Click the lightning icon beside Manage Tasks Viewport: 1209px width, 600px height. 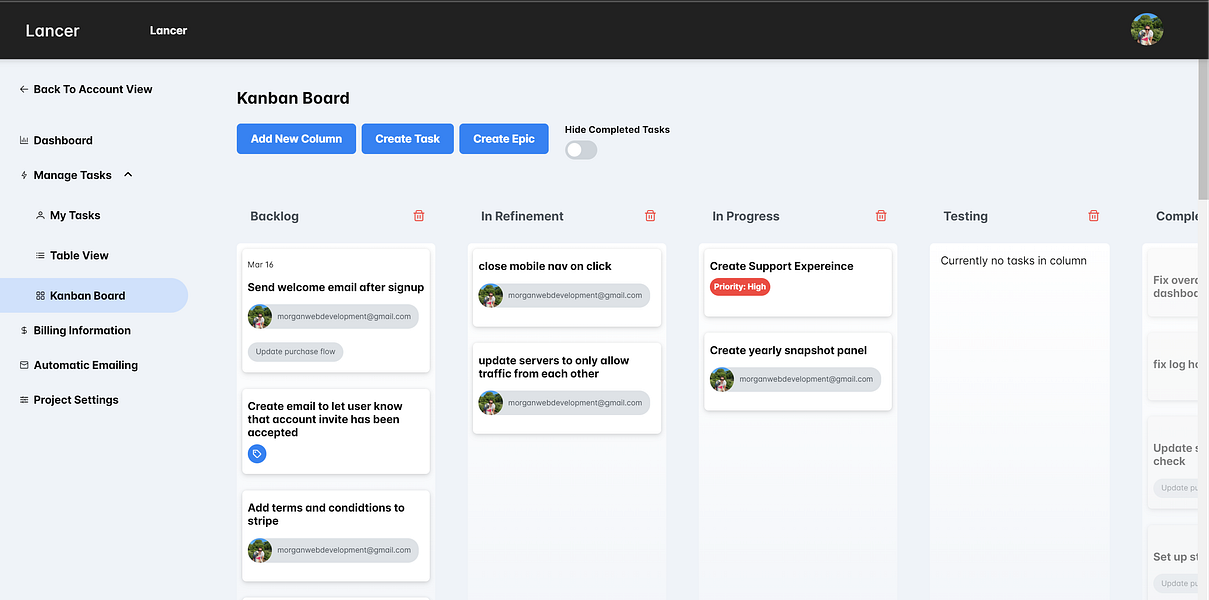pos(24,175)
